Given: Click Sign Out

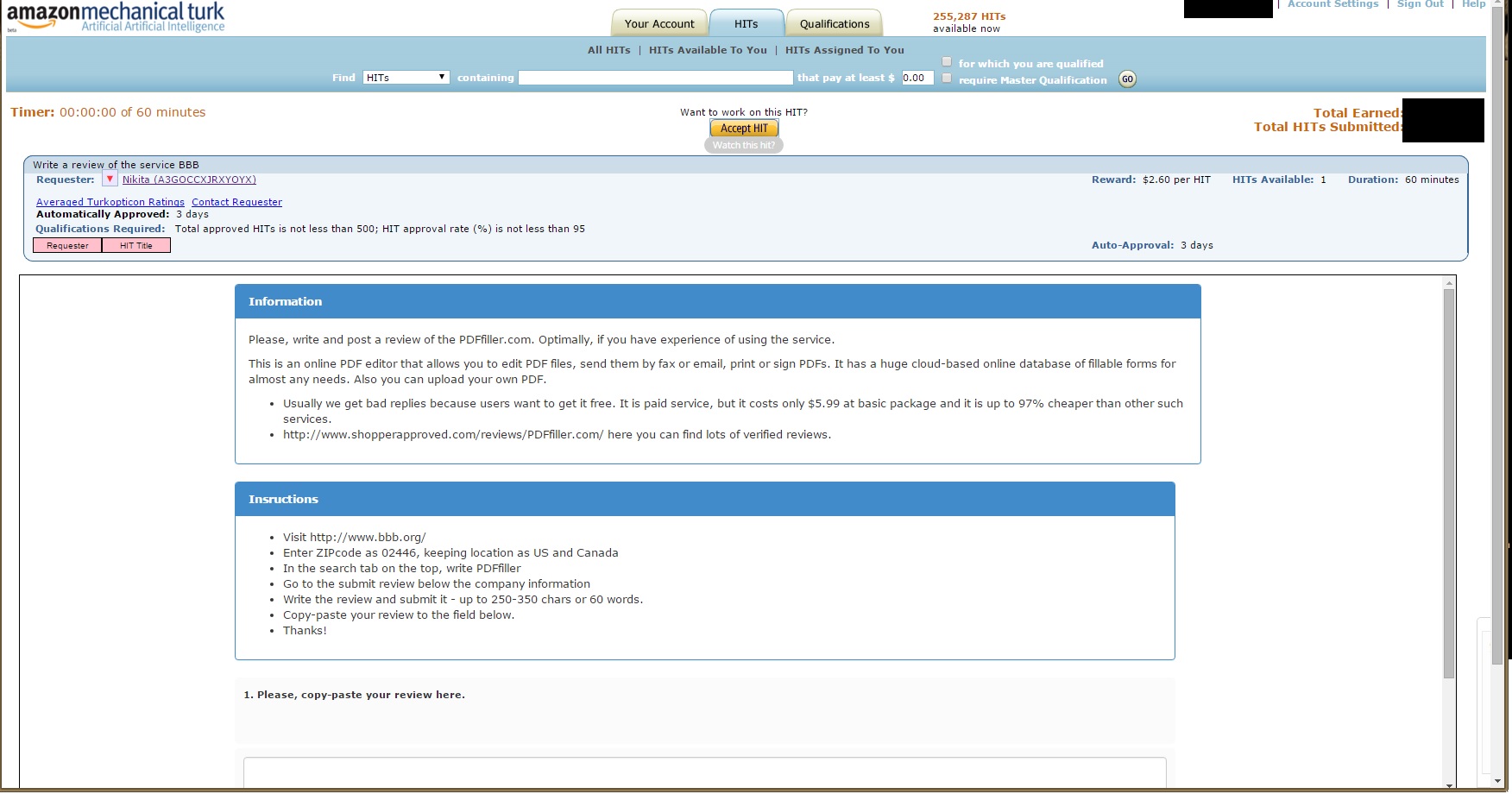Looking at the screenshot, I should click(1420, 4).
